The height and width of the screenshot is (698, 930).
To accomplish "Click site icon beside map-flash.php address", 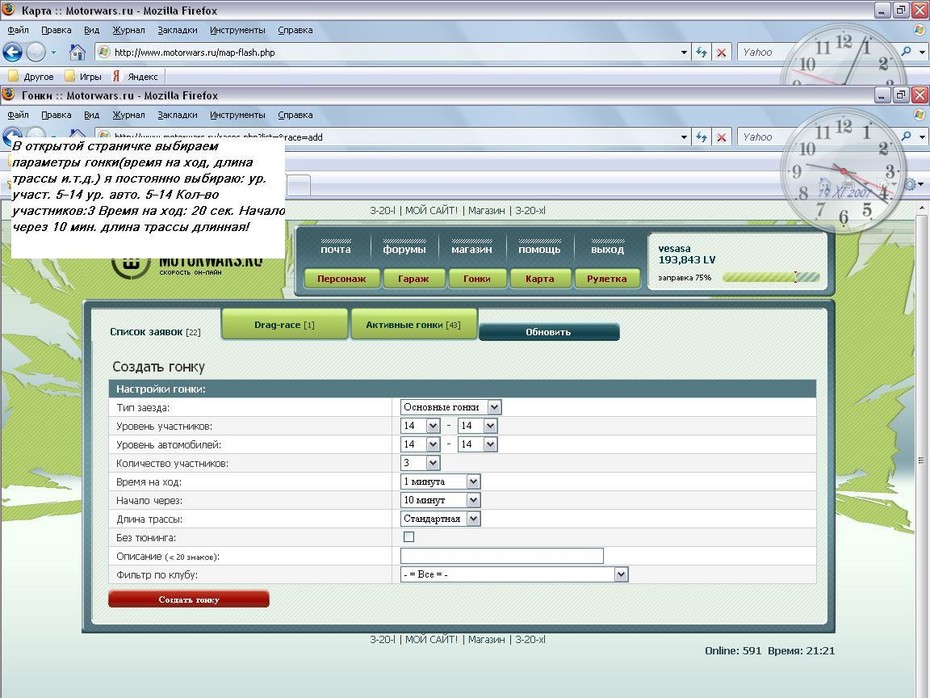I will tap(104, 52).
